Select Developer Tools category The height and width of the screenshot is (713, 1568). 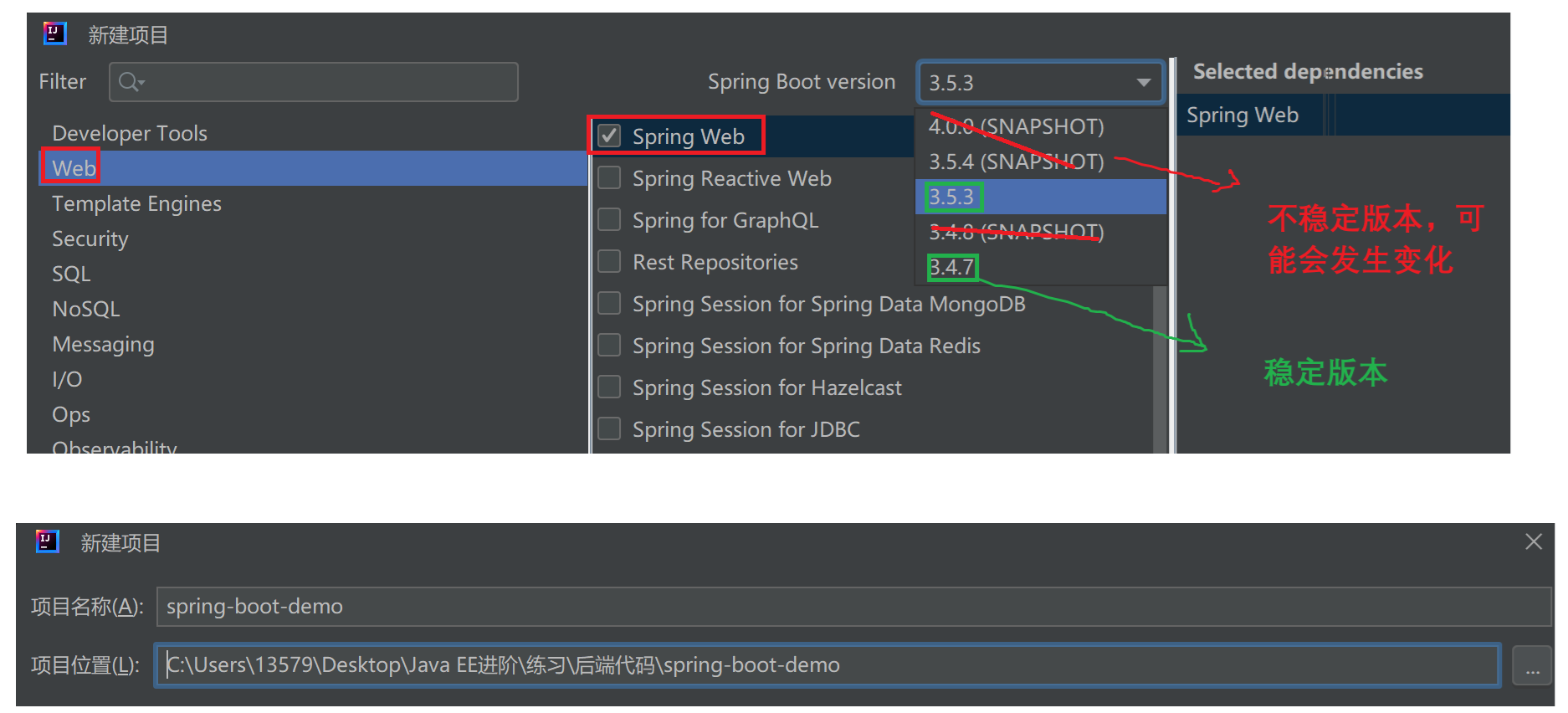tap(314, 133)
